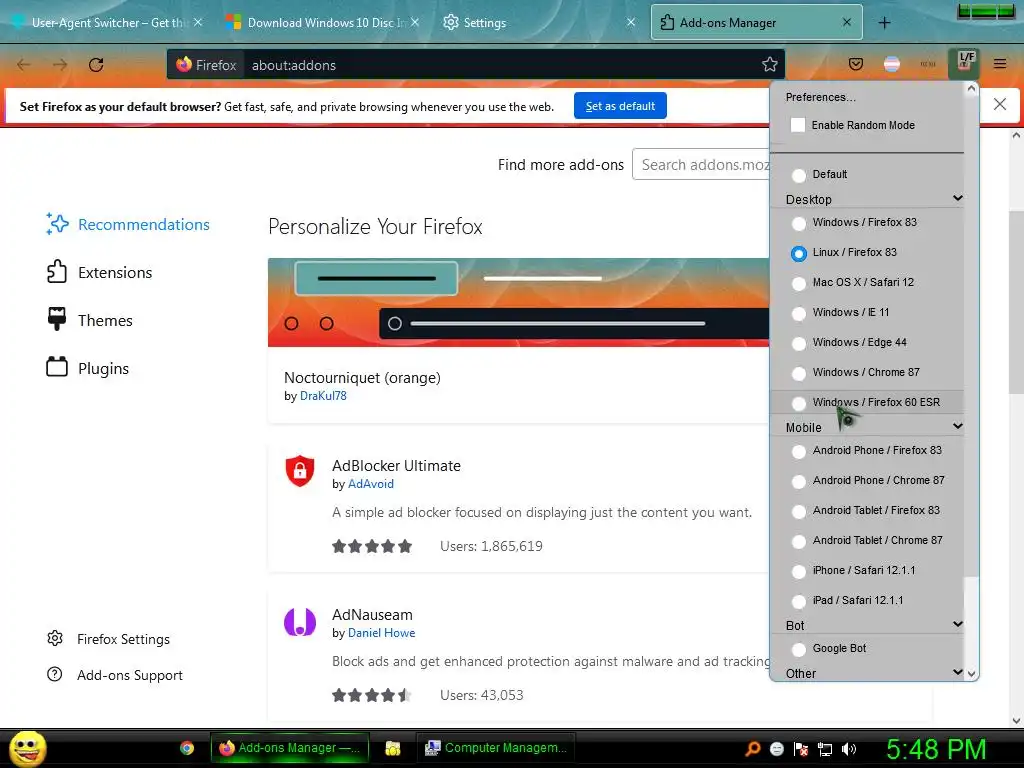
Task: Dismiss the default browser notification bar
Action: coord(999,104)
